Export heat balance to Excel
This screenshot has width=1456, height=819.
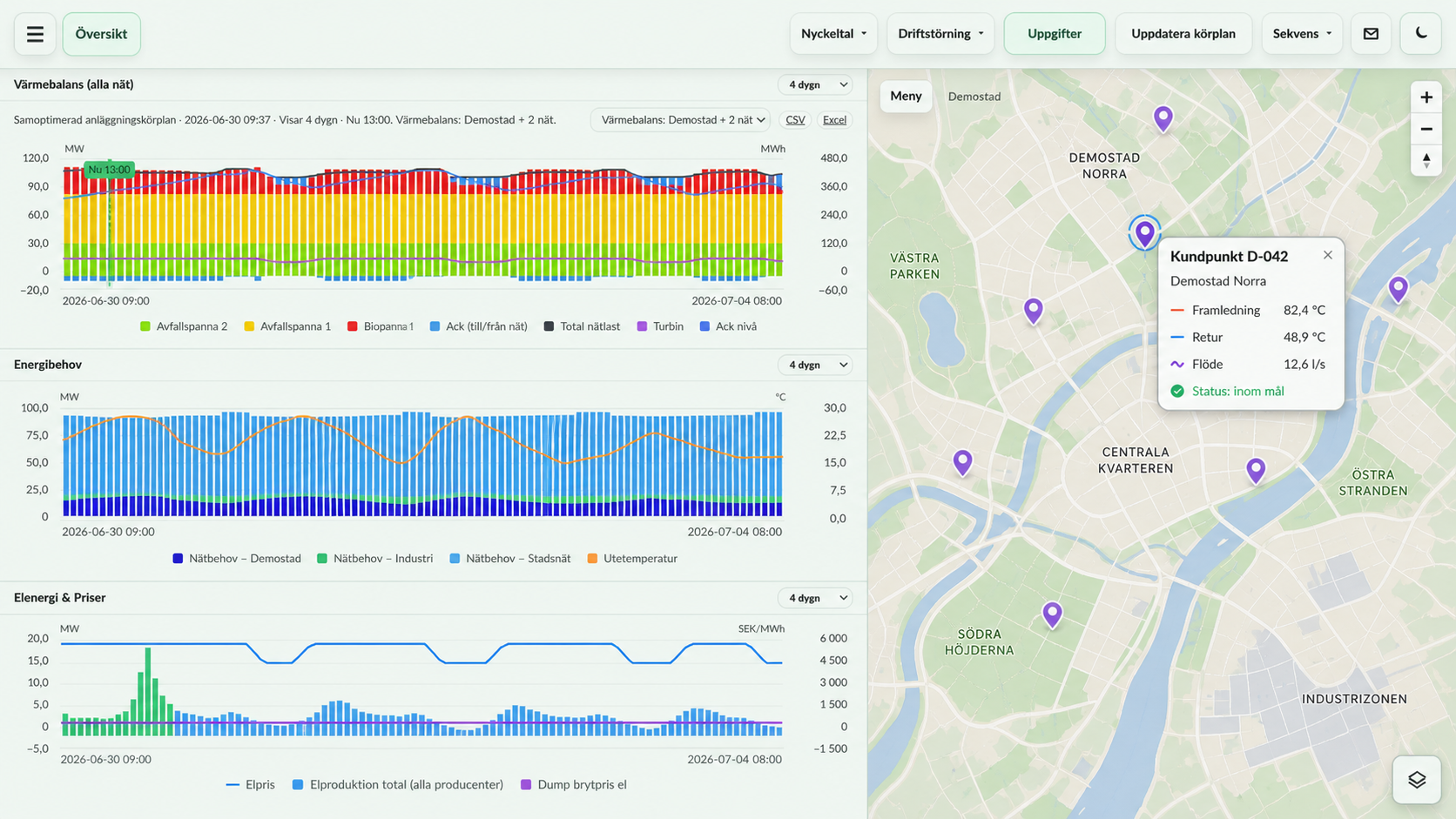point(834,120)
